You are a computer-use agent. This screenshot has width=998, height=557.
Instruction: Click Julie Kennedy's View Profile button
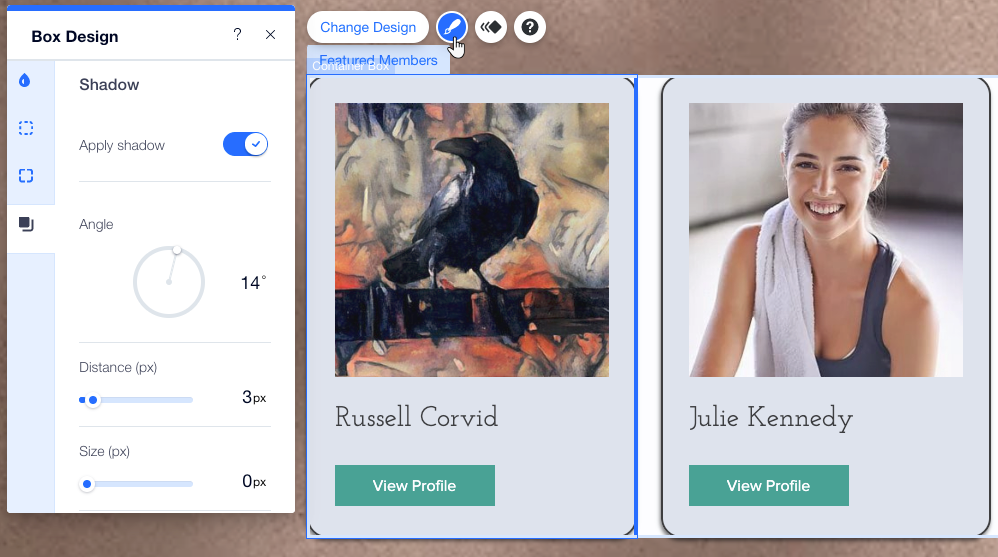[769, 486]
